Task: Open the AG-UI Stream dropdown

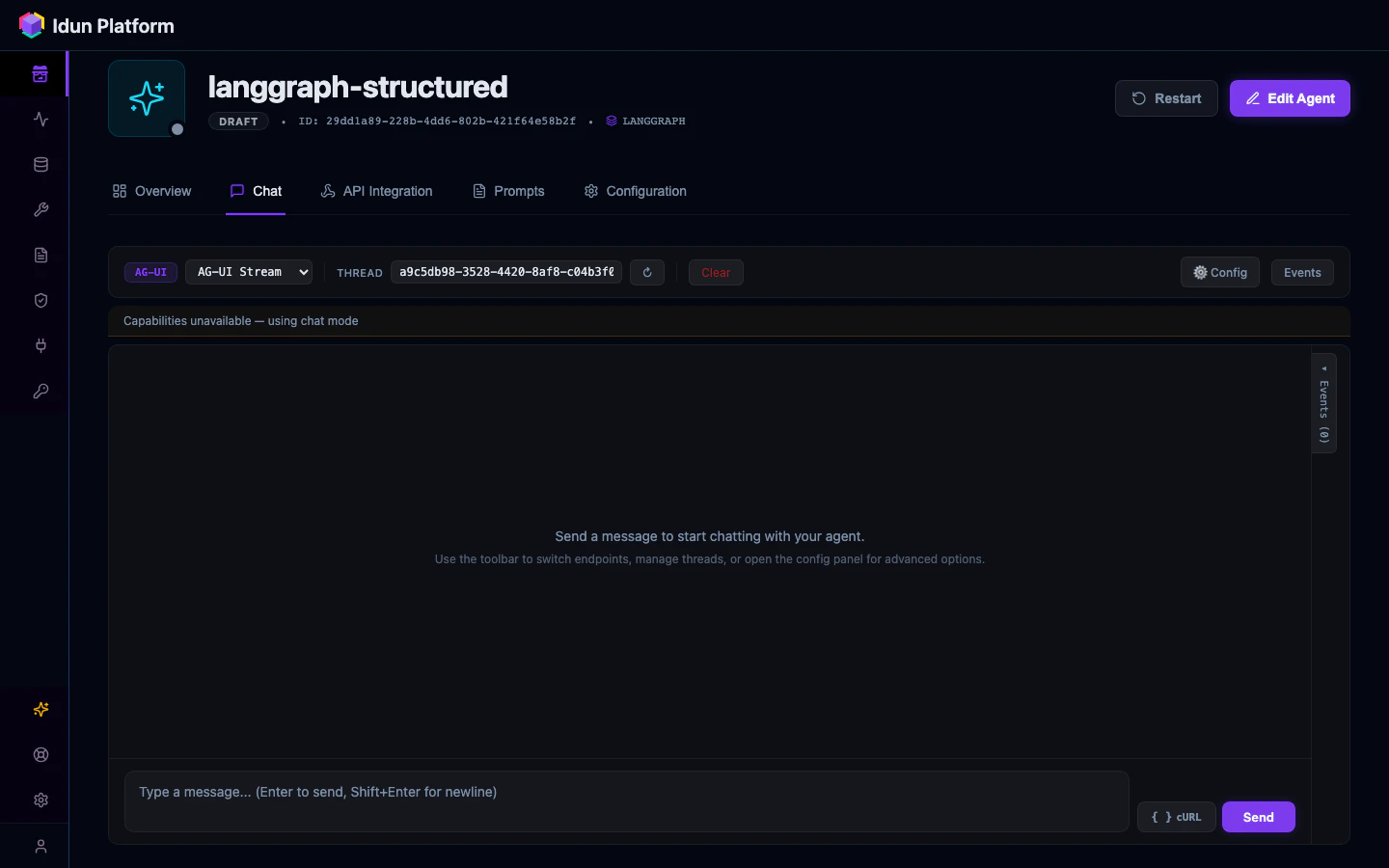Action: pos(248,272)
